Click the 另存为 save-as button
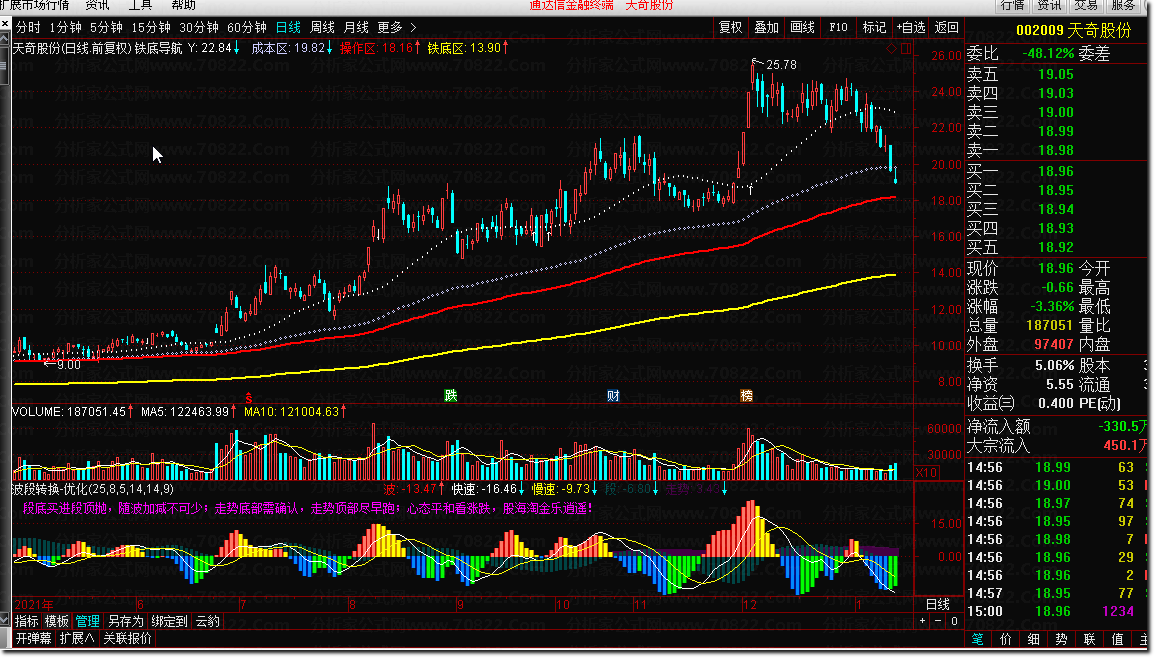This screenshot has height=658, width=1156. point(125,621)
